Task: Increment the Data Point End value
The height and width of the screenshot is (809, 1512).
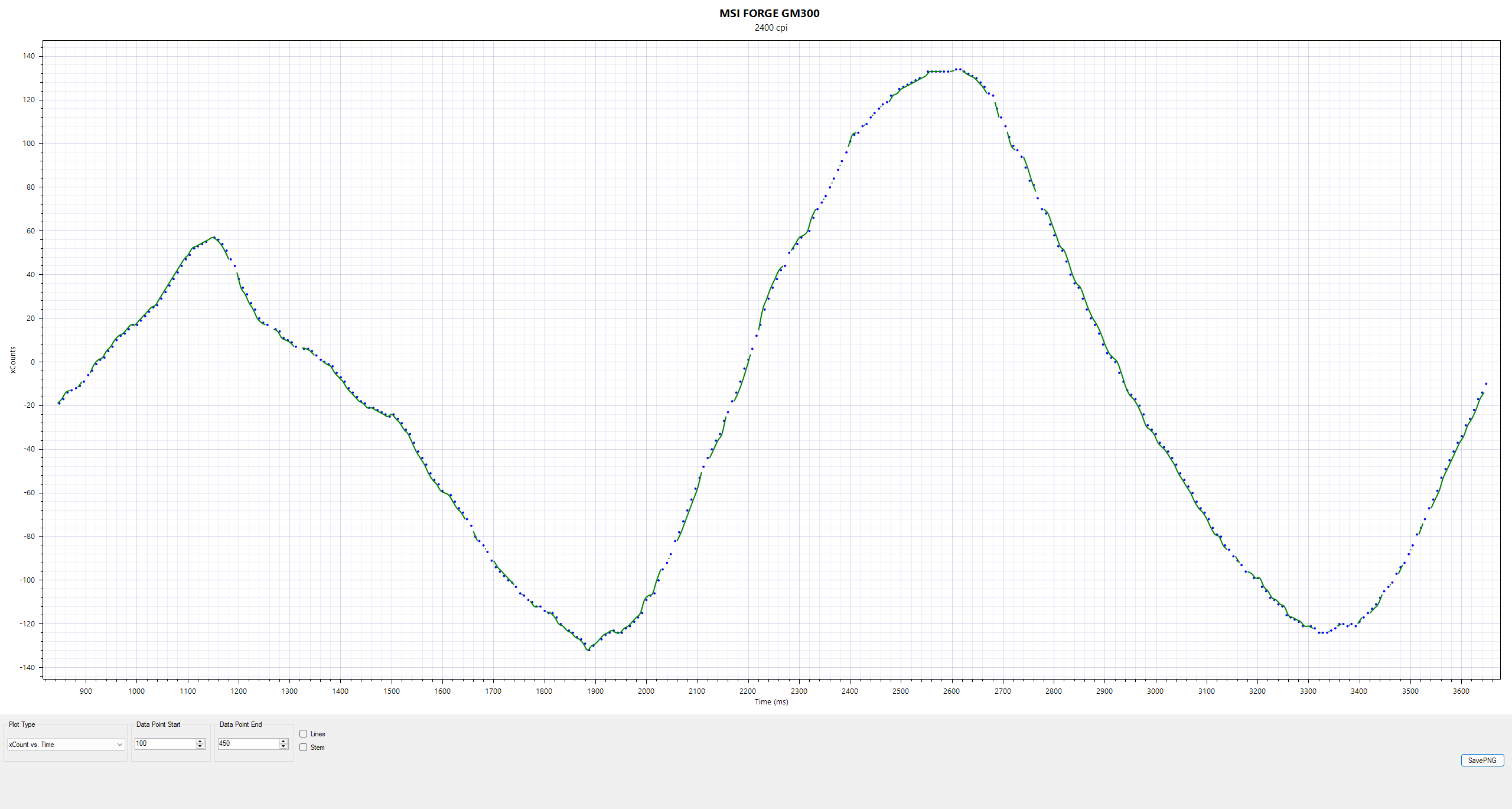Action: [x=283, y=741]
